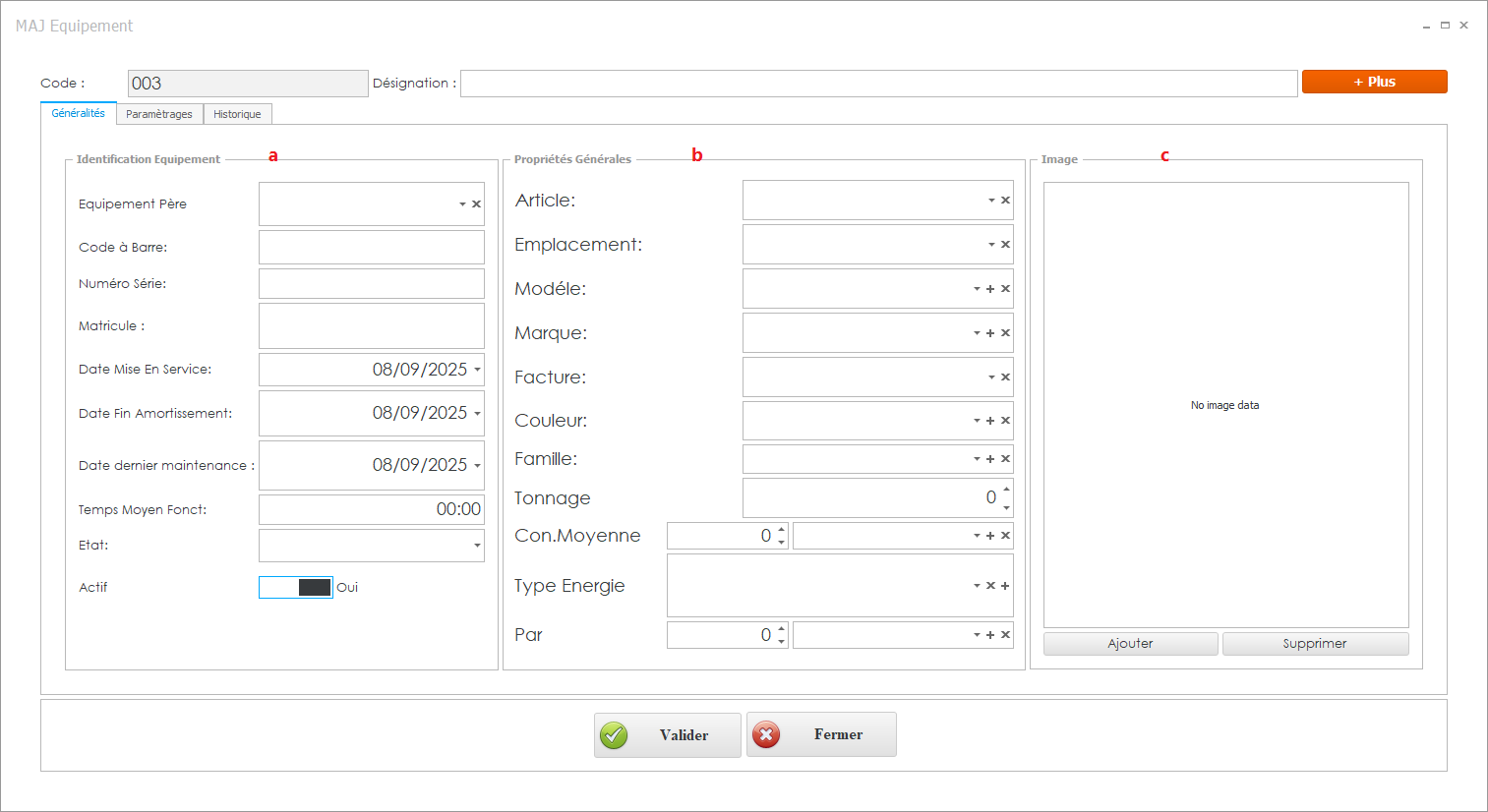1488x812 pixels.
Task: Increase the Tonnage value with up arrow
Action: [x=1006, y=489]
